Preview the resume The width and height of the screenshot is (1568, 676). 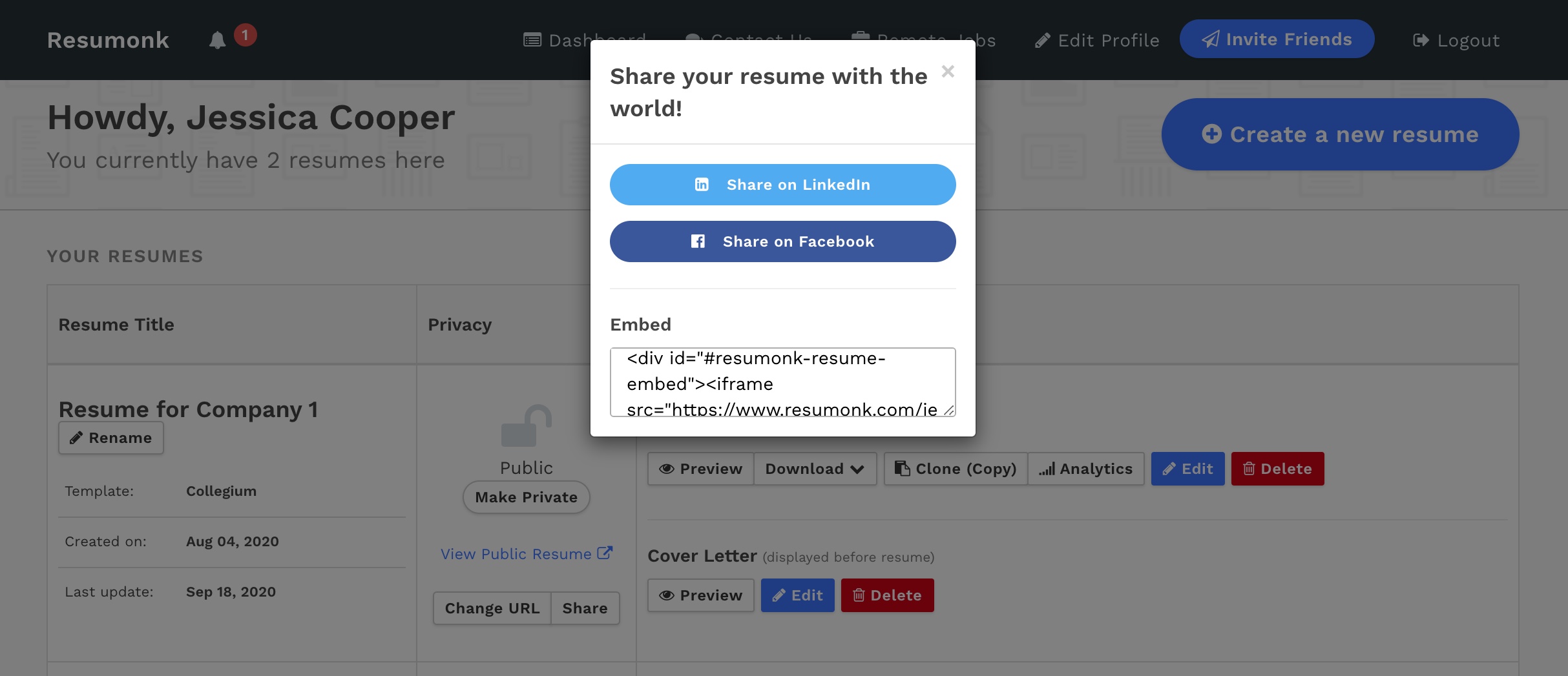[701, 469]
